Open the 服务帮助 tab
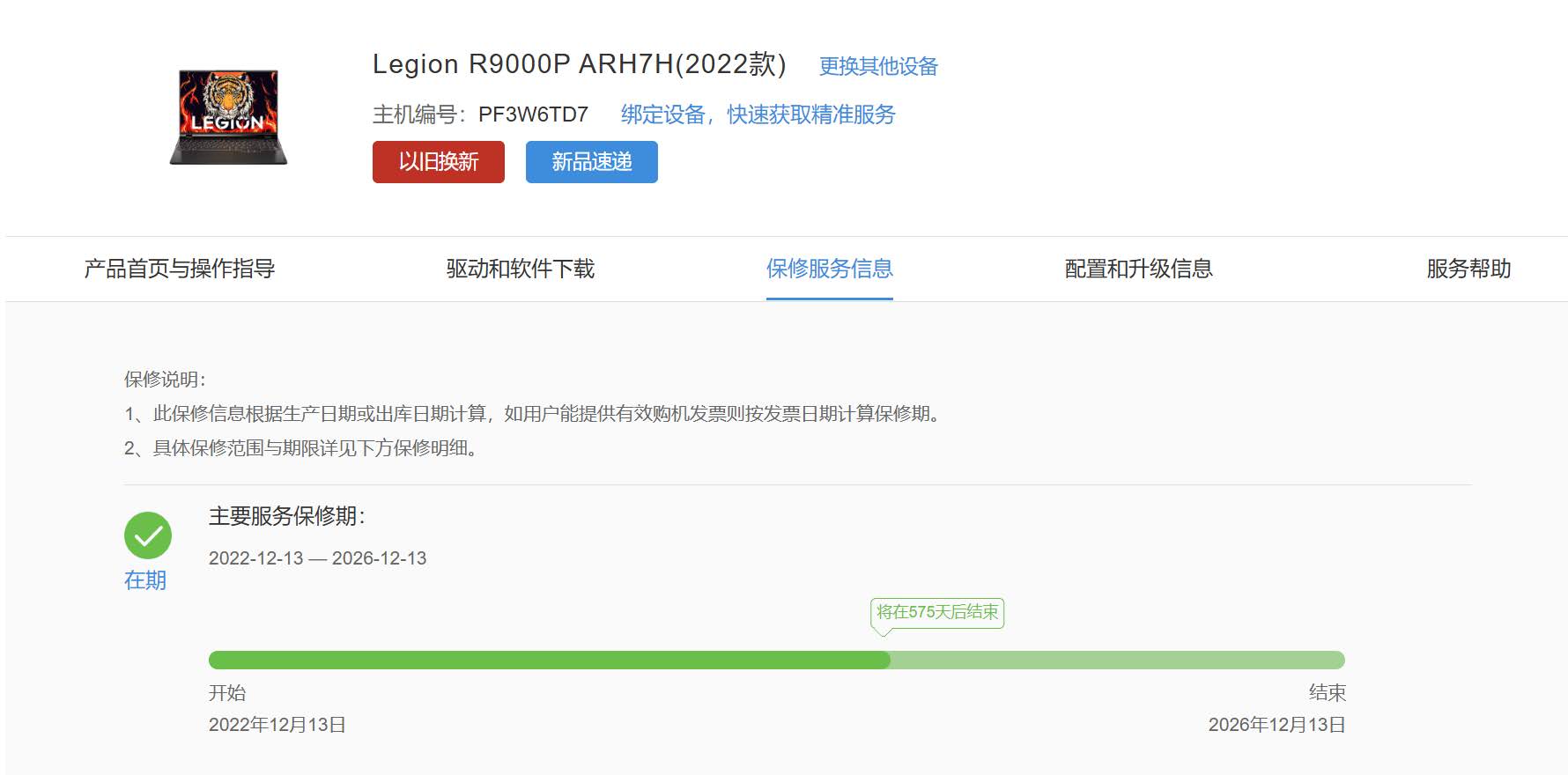 [x=1468, y=269]
